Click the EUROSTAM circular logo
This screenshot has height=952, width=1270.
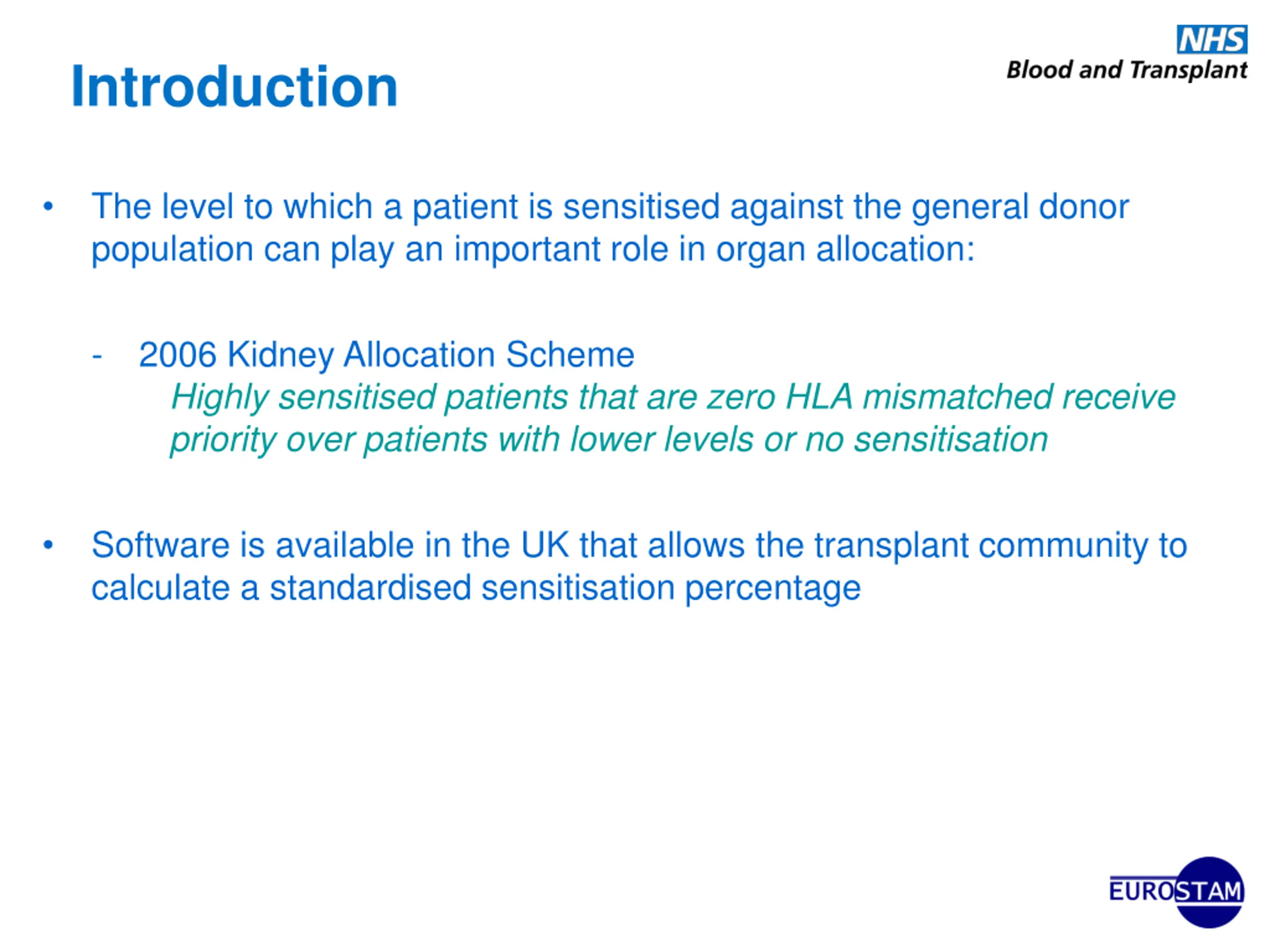pos(1178,892)
